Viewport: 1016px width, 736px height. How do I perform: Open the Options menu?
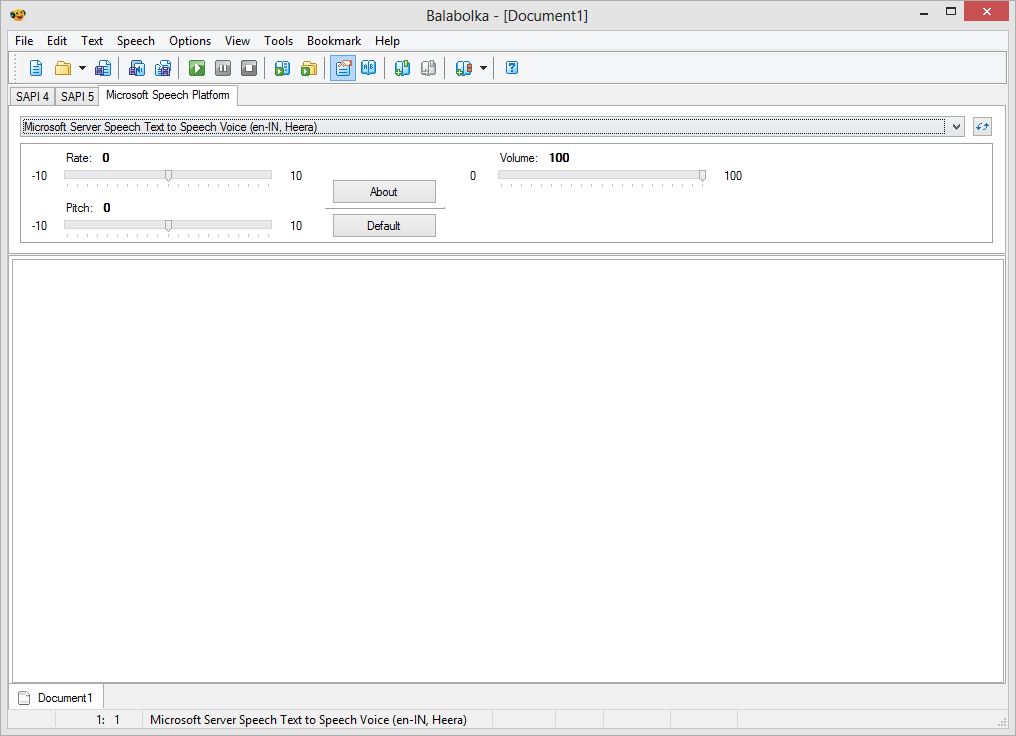pos(190,41)
